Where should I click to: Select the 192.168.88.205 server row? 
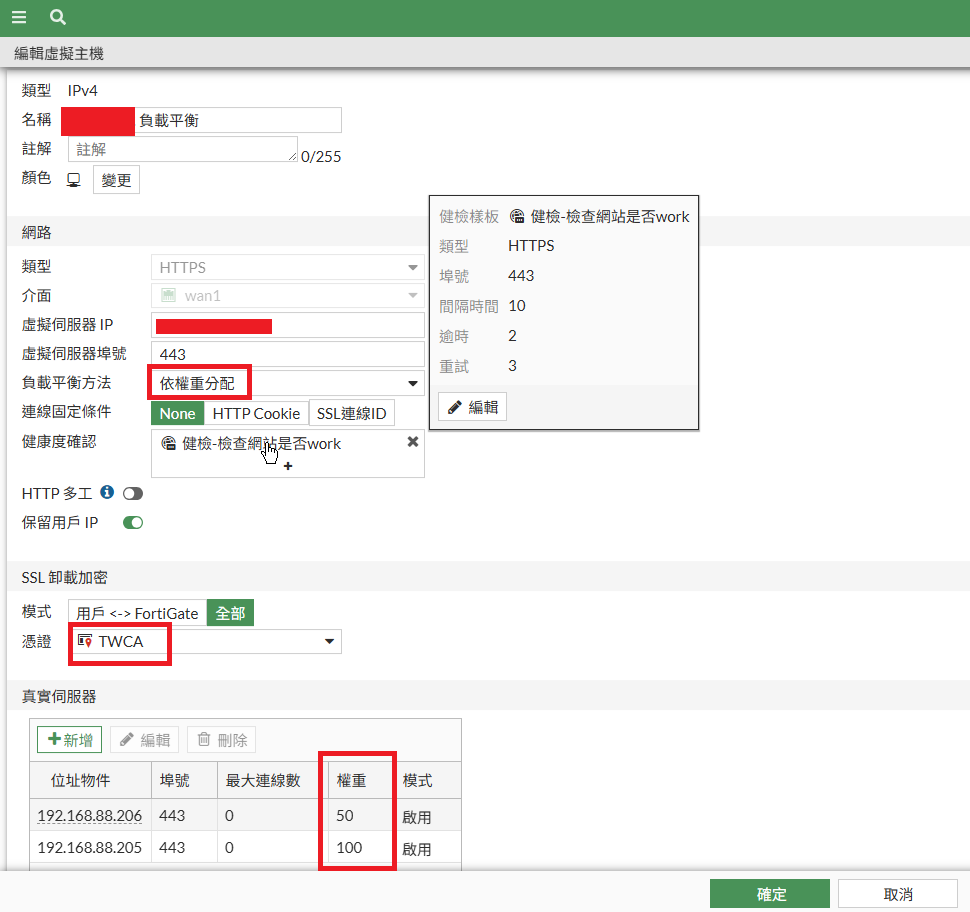[246, 848]
